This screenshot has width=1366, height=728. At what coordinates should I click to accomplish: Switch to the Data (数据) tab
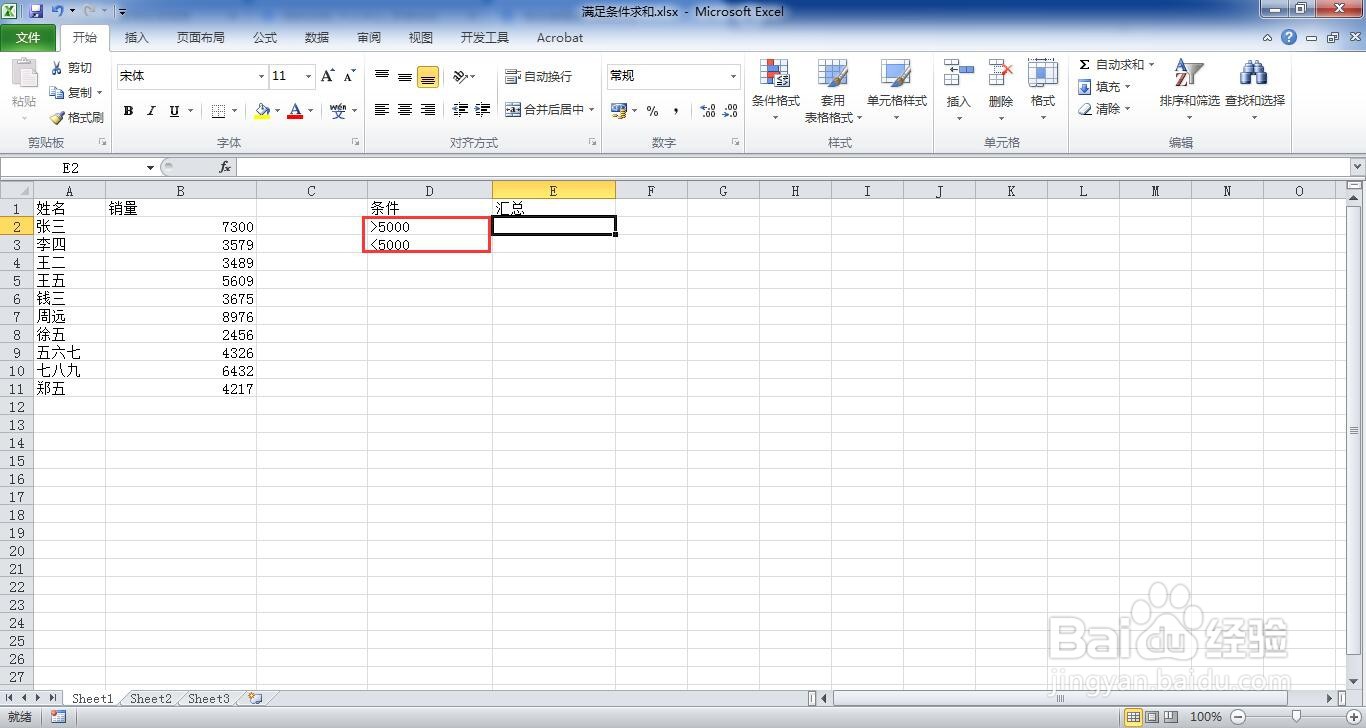pyautogui.click(x=317, y=38)
